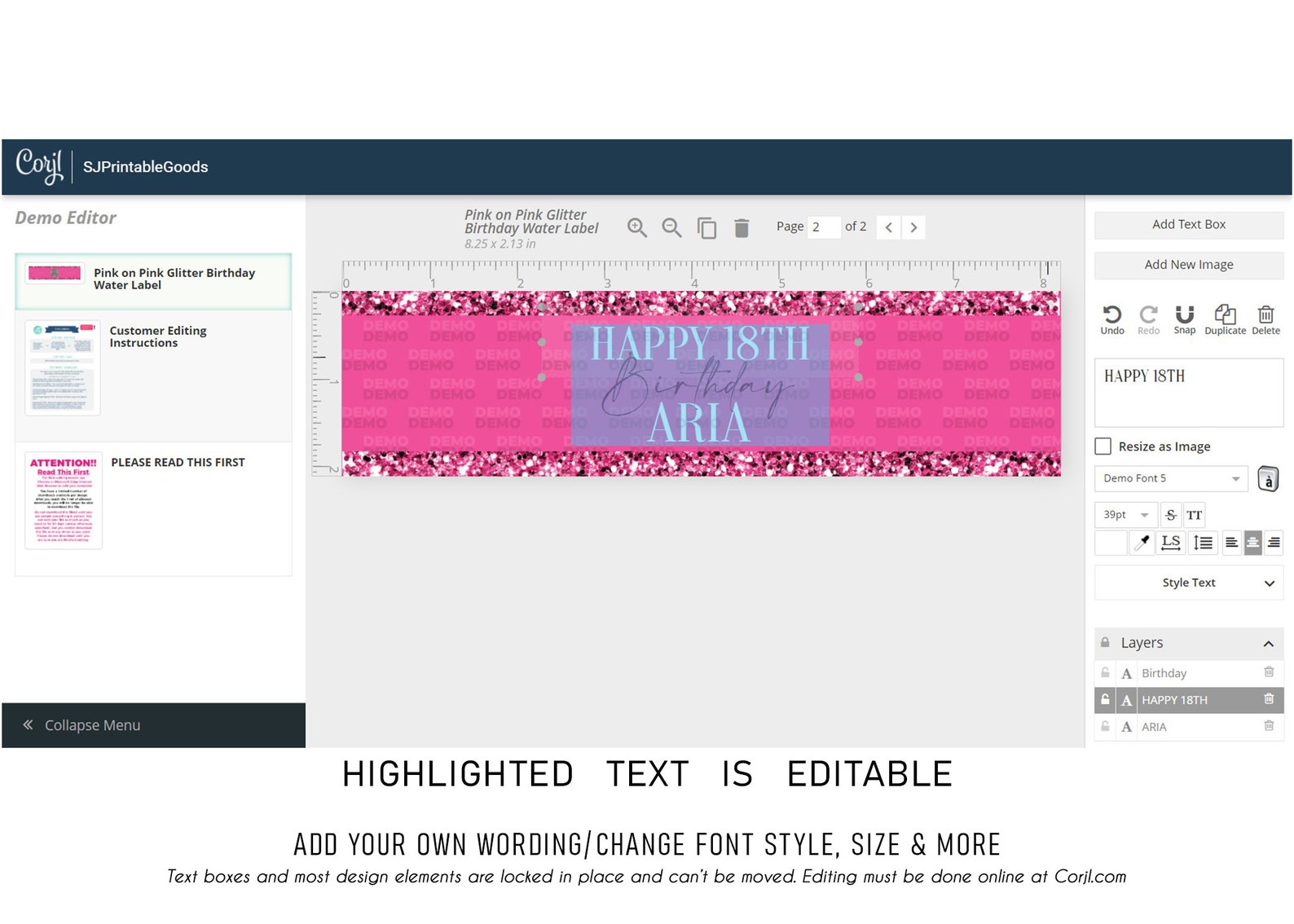The image size is (1294, 924).
Task: Toggle lock on the Birthday layer
Action: coord(1105,673)
